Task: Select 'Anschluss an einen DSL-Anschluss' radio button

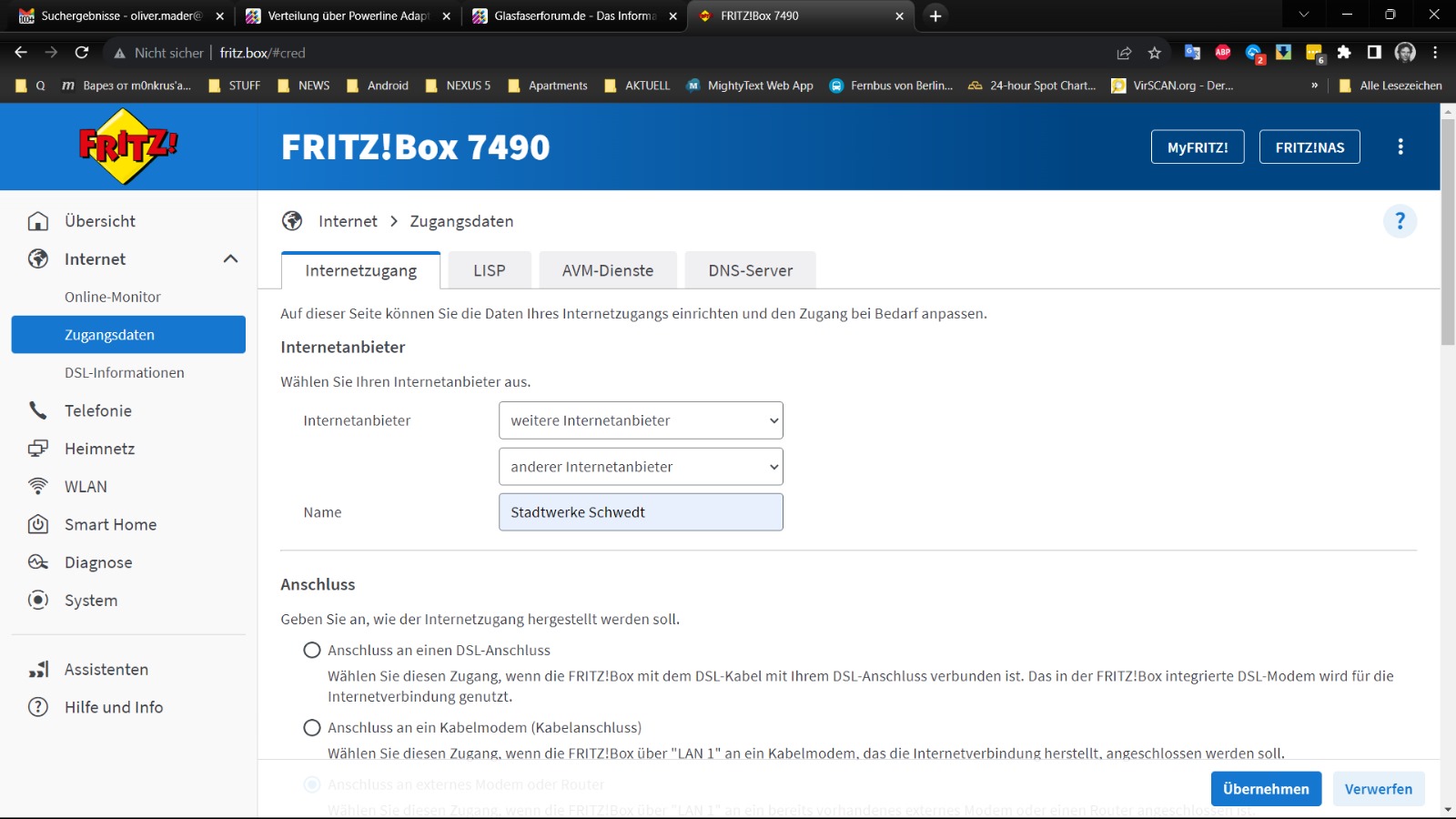Action: click(x=312, y=650)
